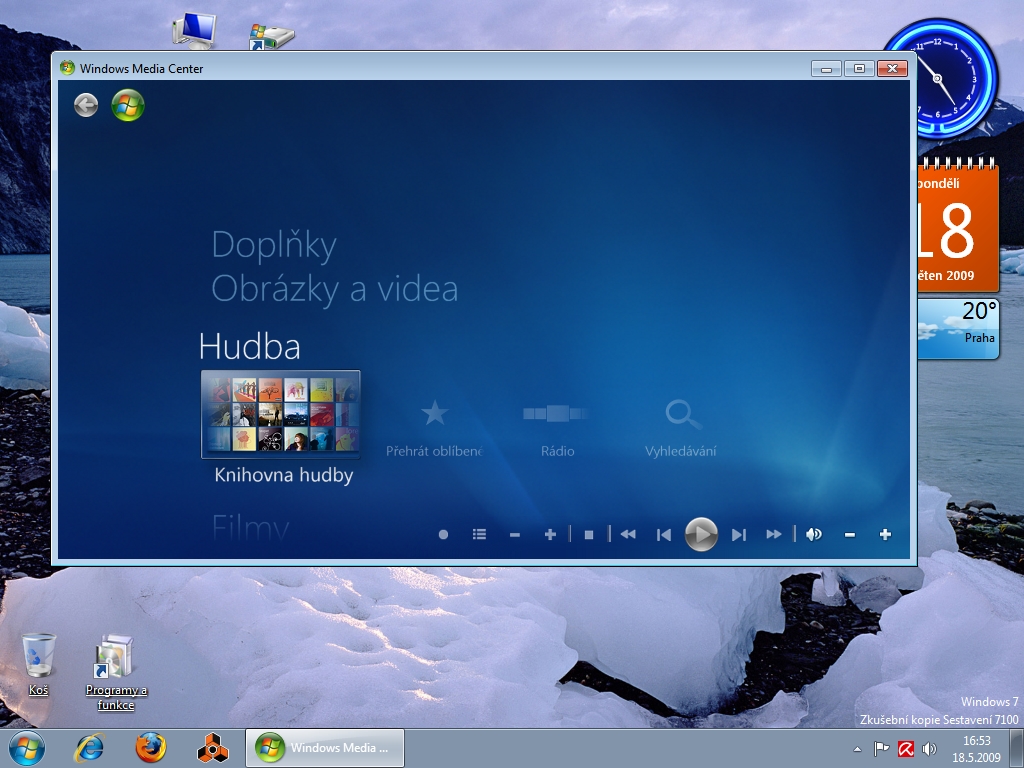Click the orange calendar gadget
1024x768 pixels.
[958, 225]
